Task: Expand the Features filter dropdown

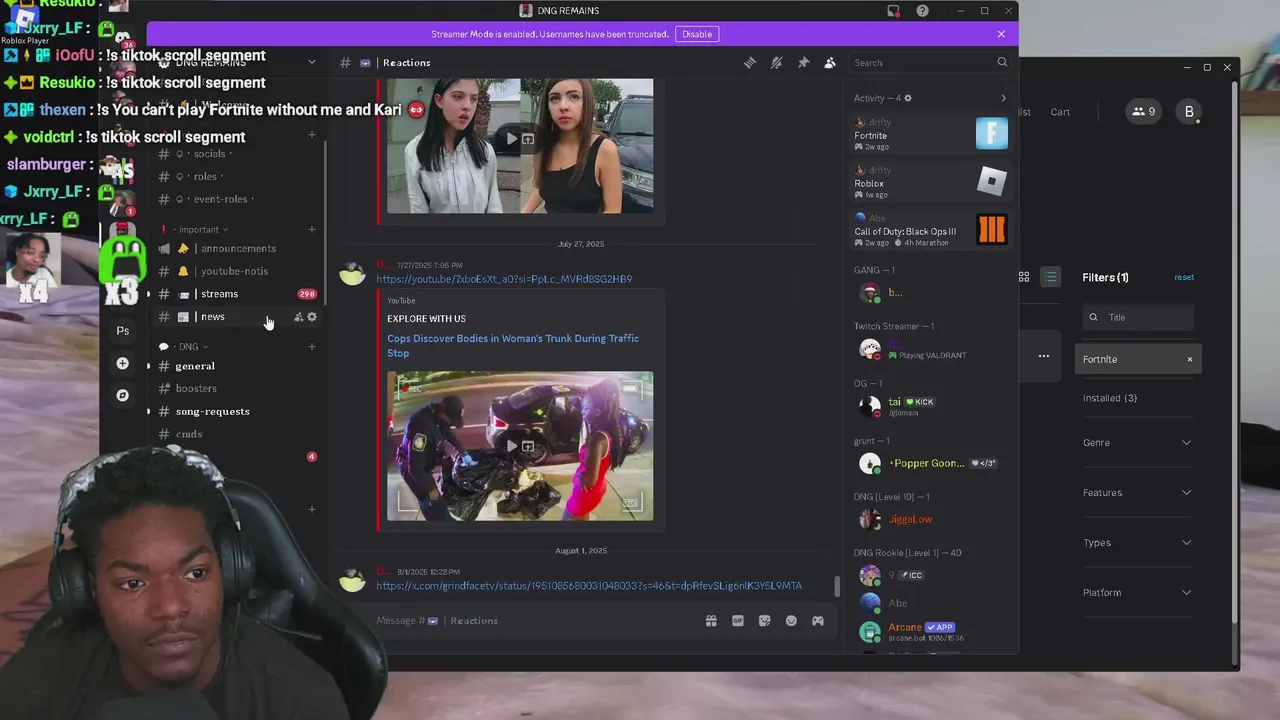Action: point(1138,493)
